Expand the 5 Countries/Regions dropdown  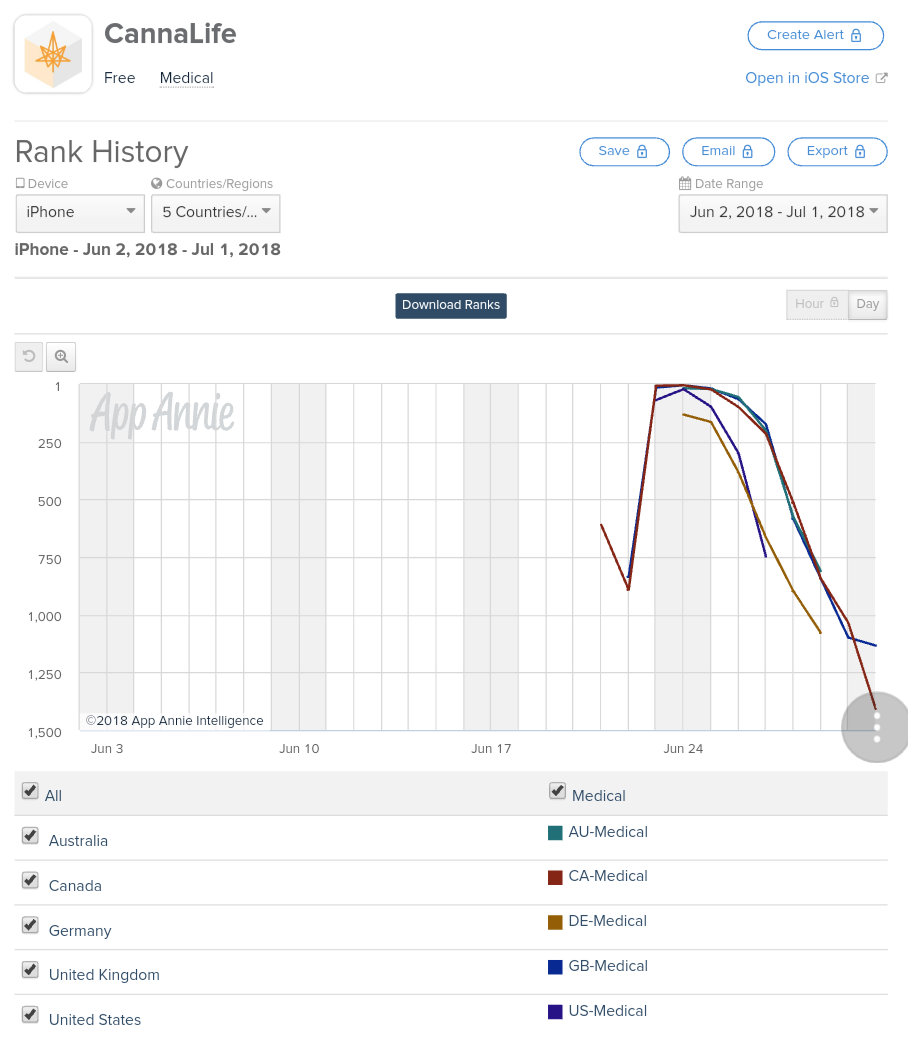215,212
